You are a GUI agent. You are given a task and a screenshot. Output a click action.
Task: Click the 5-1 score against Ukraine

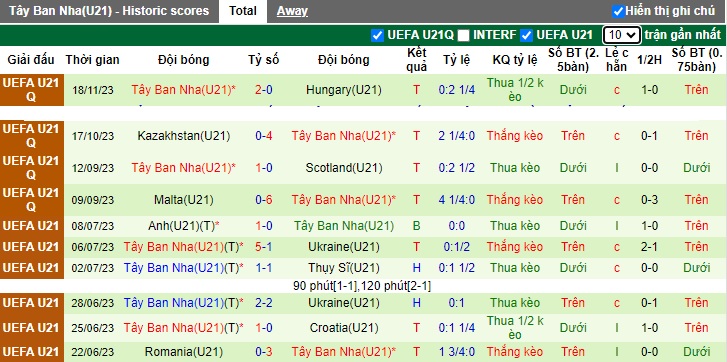(x=263, y=247)
